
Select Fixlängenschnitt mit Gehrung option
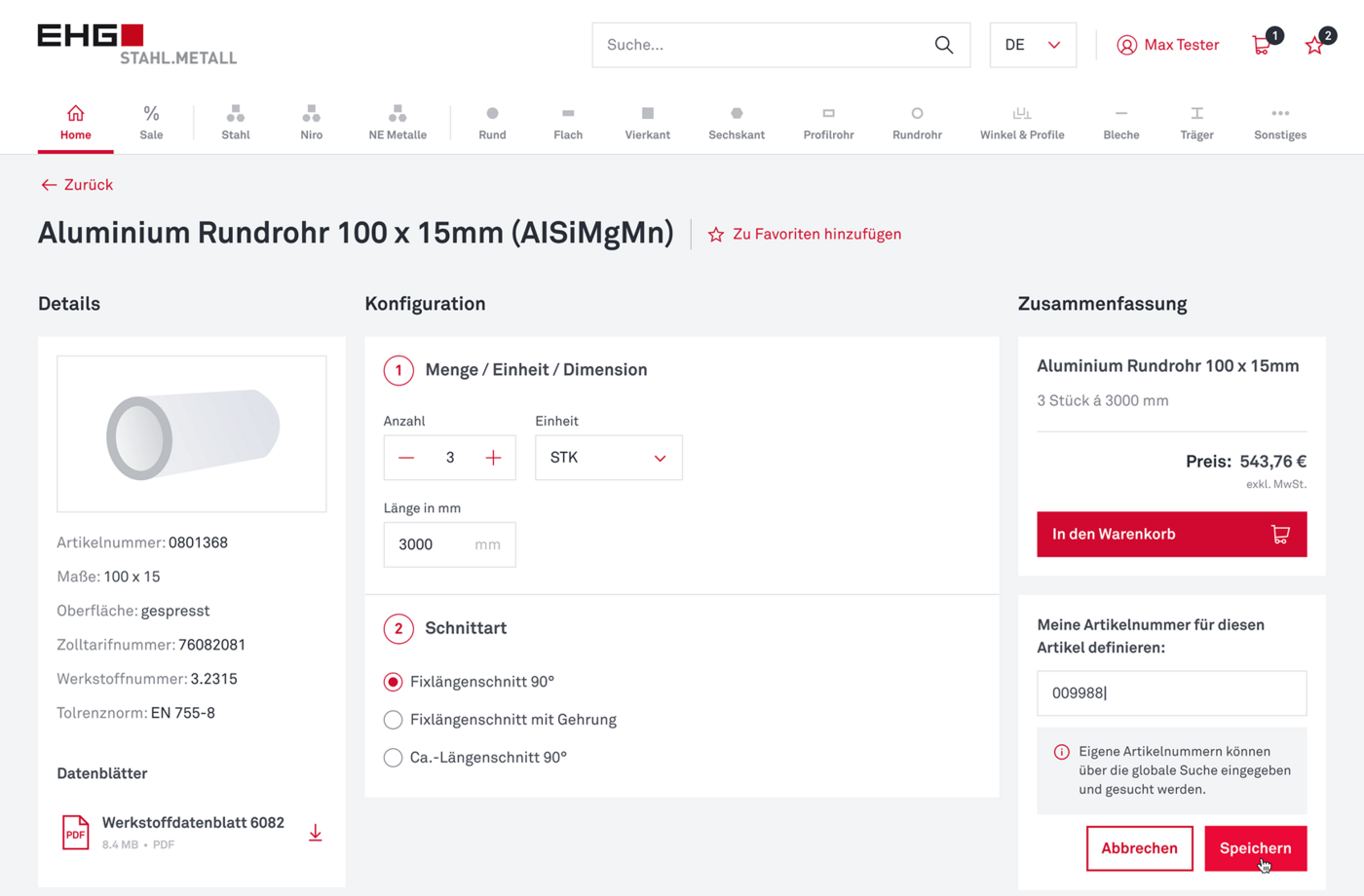[x=393, y=720]
